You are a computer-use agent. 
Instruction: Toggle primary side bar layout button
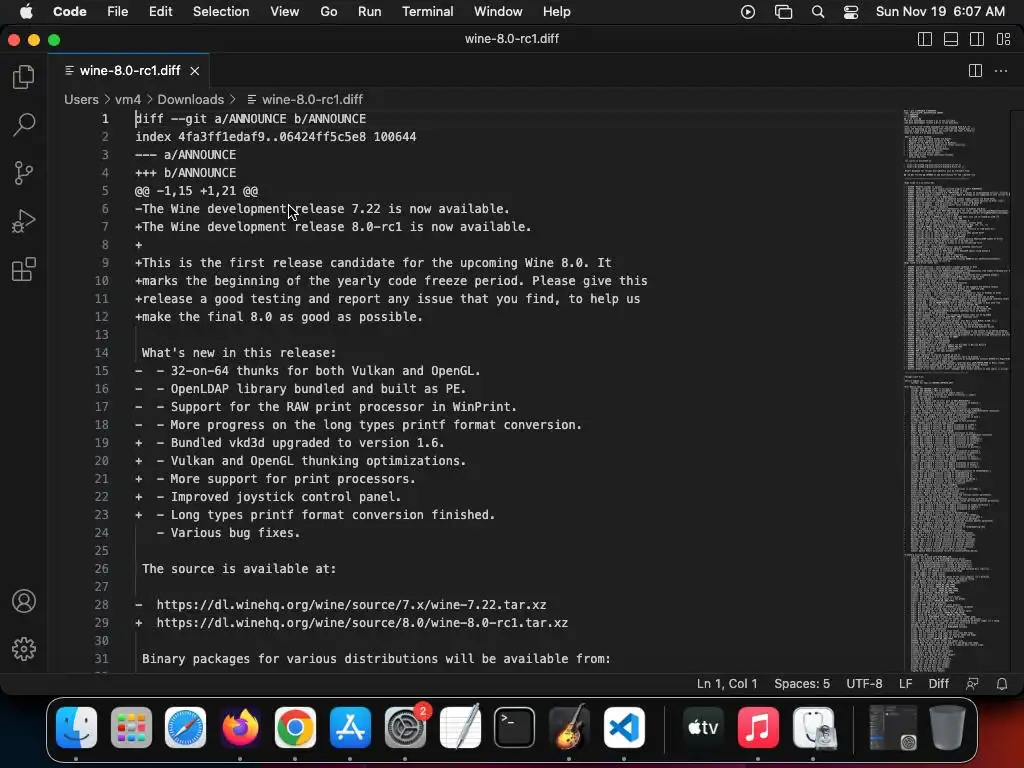[x=925, y=39]
